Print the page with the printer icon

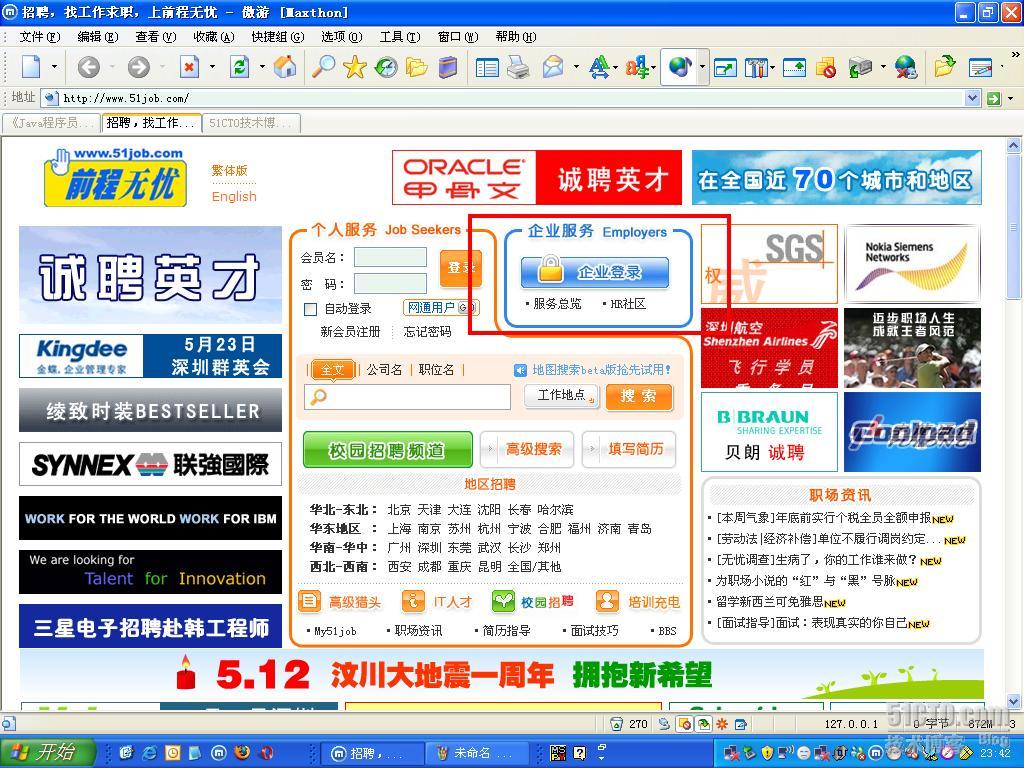pos(519,67)
